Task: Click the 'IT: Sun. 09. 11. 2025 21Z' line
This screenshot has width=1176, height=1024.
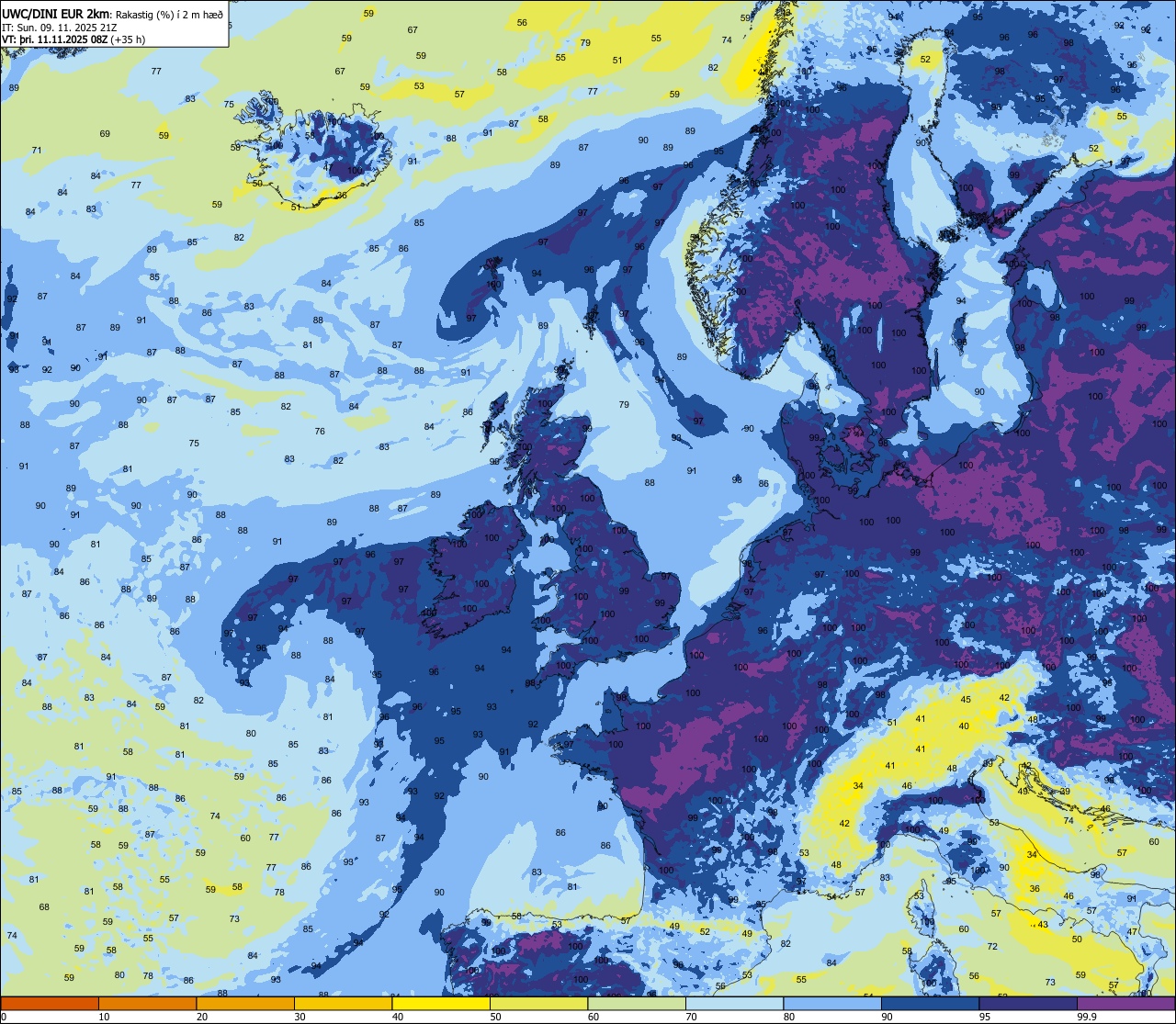Action: click(x=59, y=28)
